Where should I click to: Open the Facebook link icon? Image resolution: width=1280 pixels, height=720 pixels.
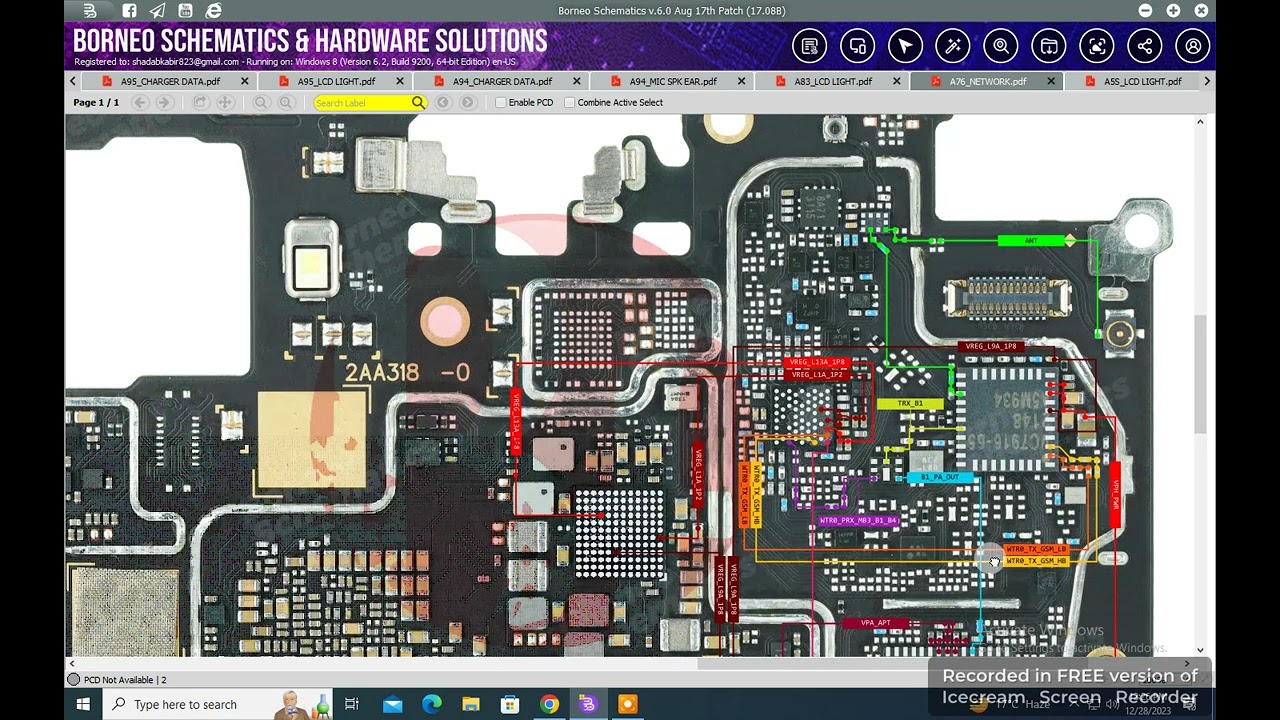pyautogui.click(x=129, y=11)
